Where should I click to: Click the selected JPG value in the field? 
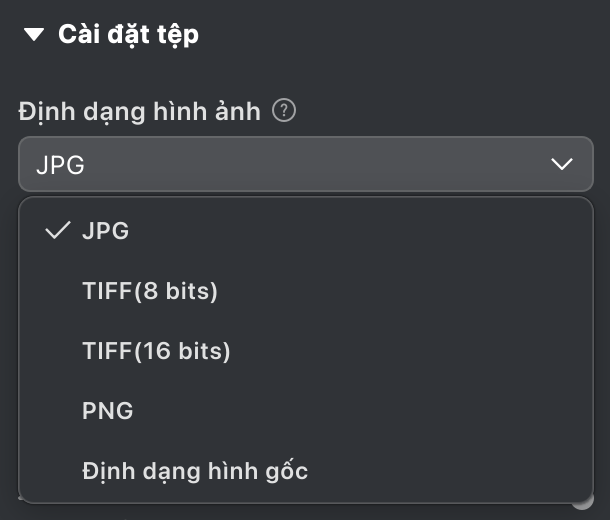click(60, 165)
